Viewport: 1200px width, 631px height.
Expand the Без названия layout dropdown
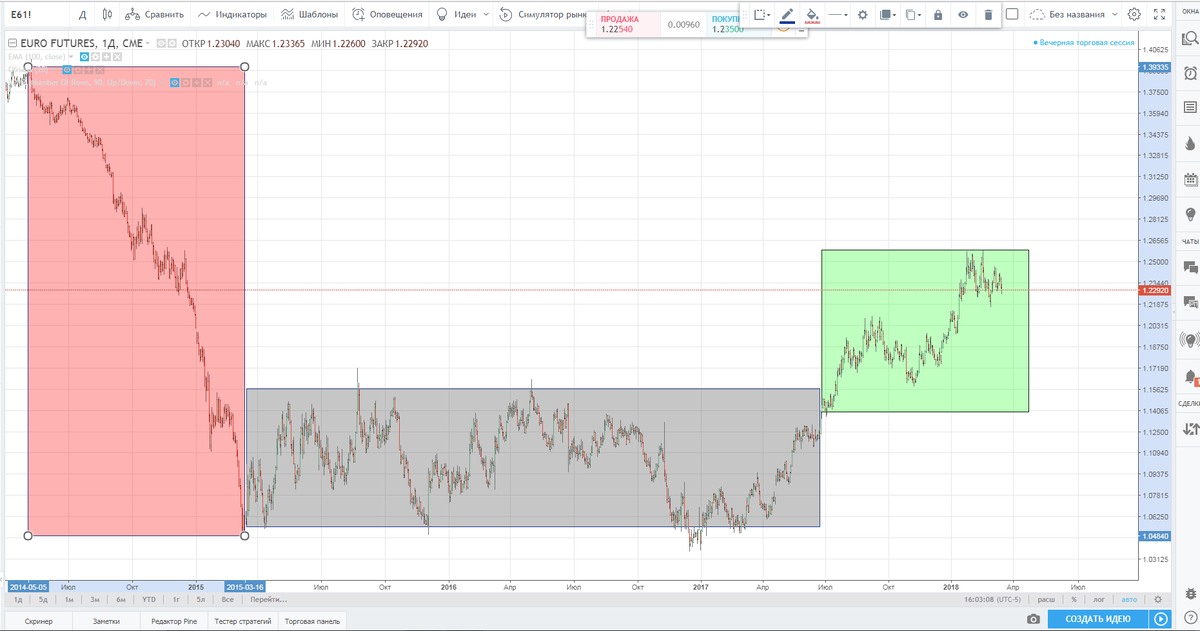click(1115, 15)
